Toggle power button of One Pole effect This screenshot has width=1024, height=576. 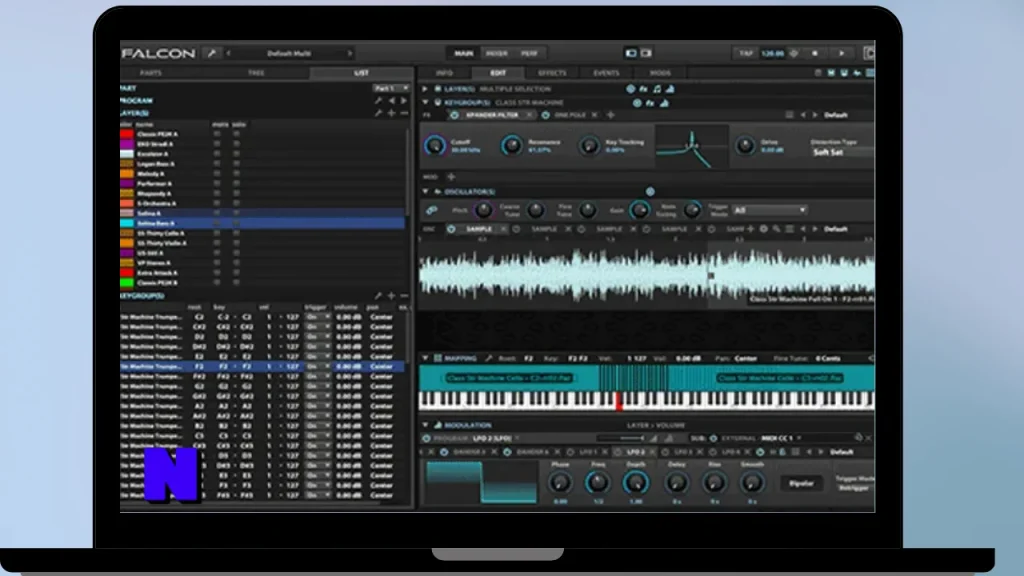tap(545, 115)
